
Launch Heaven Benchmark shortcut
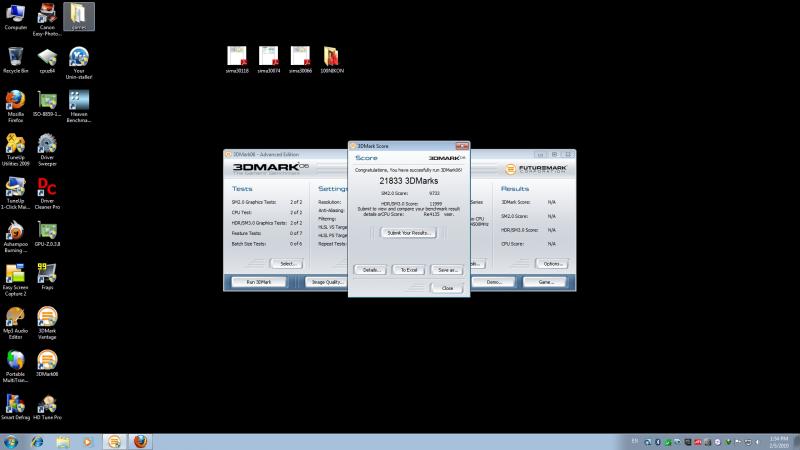(x=79, y=106)
